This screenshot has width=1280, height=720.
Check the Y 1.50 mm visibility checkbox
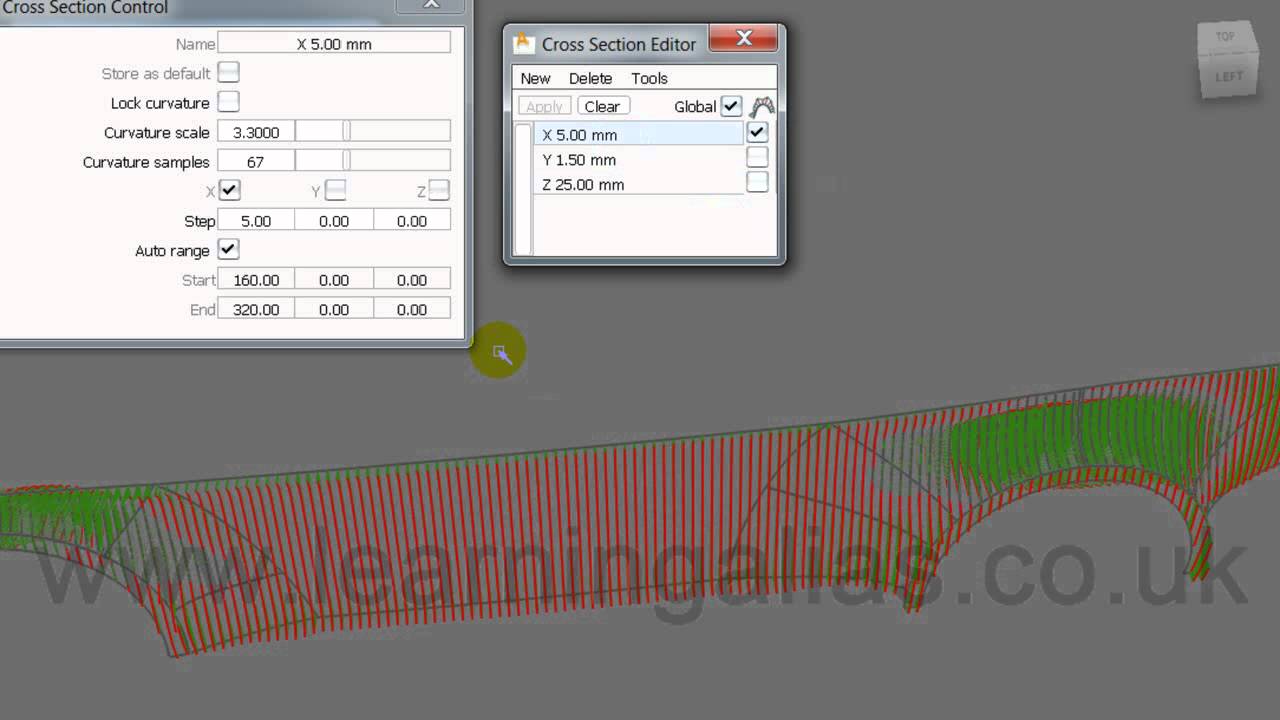[x=757, y=158]
